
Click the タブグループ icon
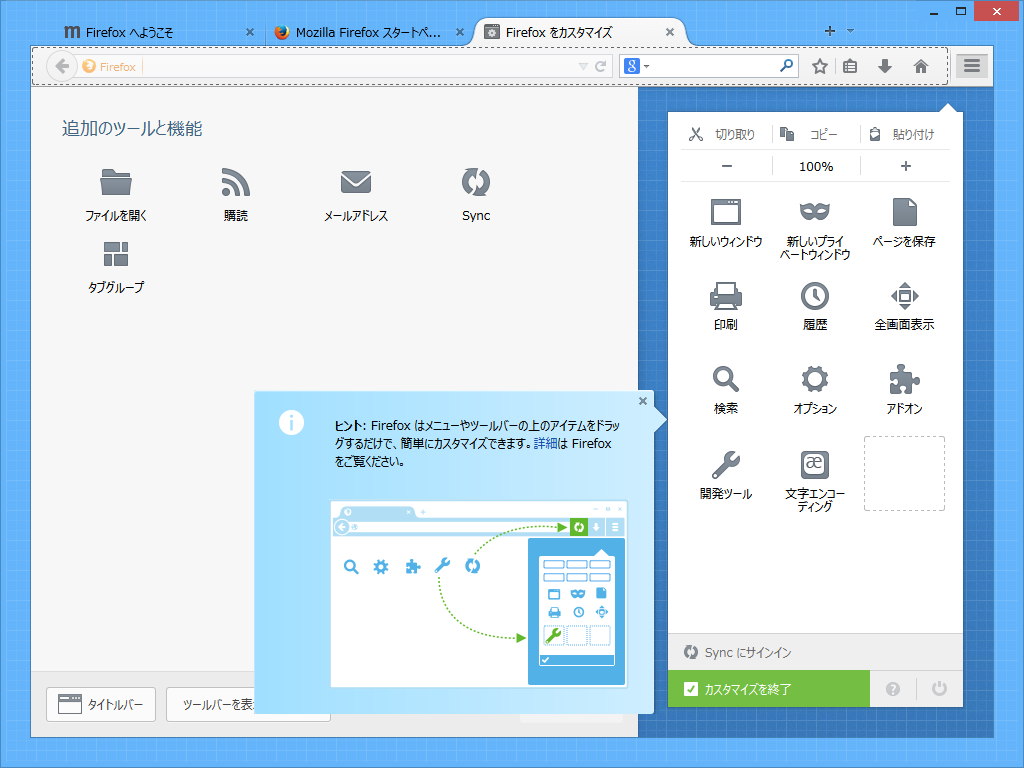pyautogui.click(x=116, y=254)
